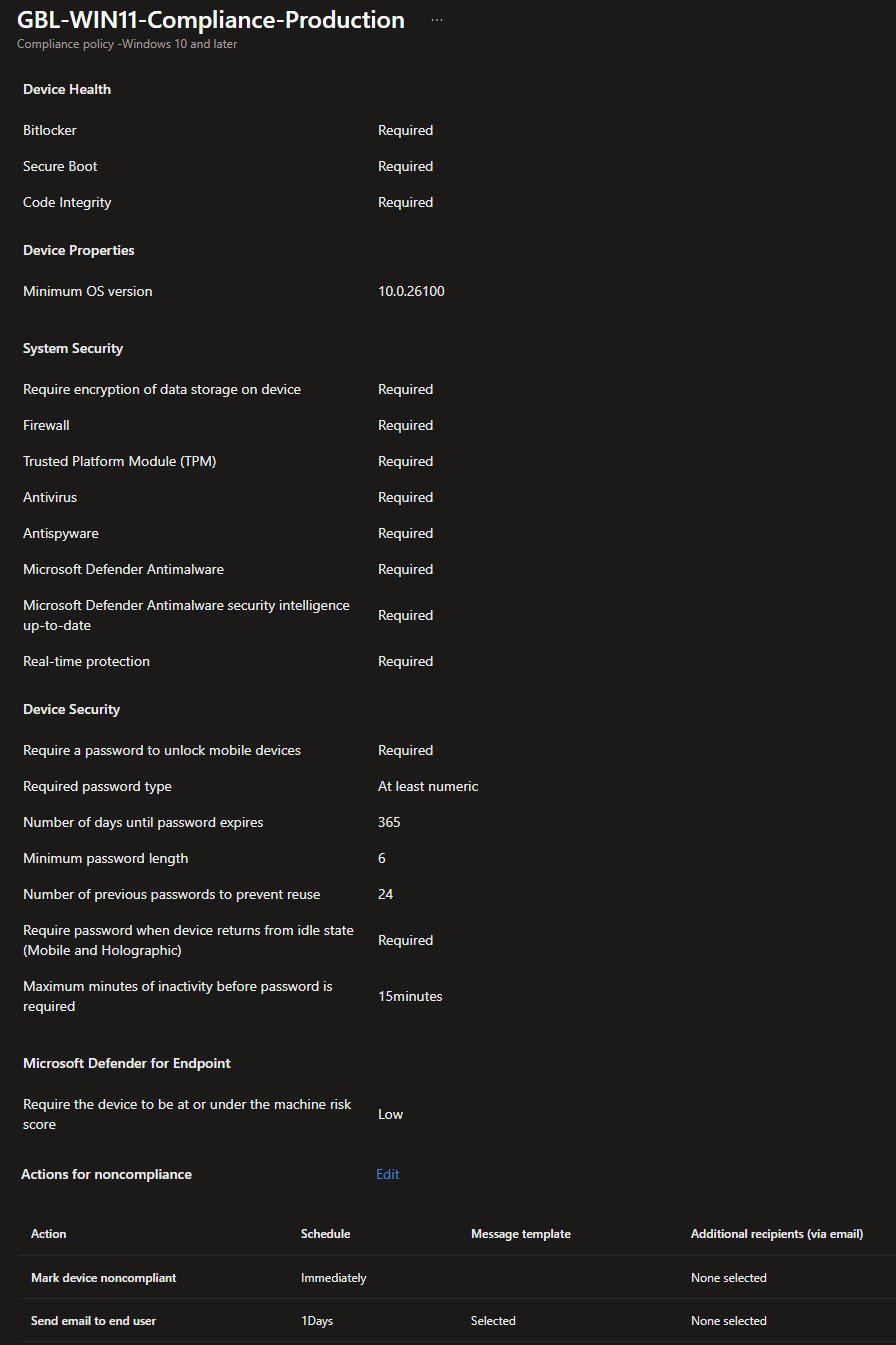The width and height of the screenshot is (896, 1345).
Task: Click the Selected message template value
Action: [x=493, y=1321]
